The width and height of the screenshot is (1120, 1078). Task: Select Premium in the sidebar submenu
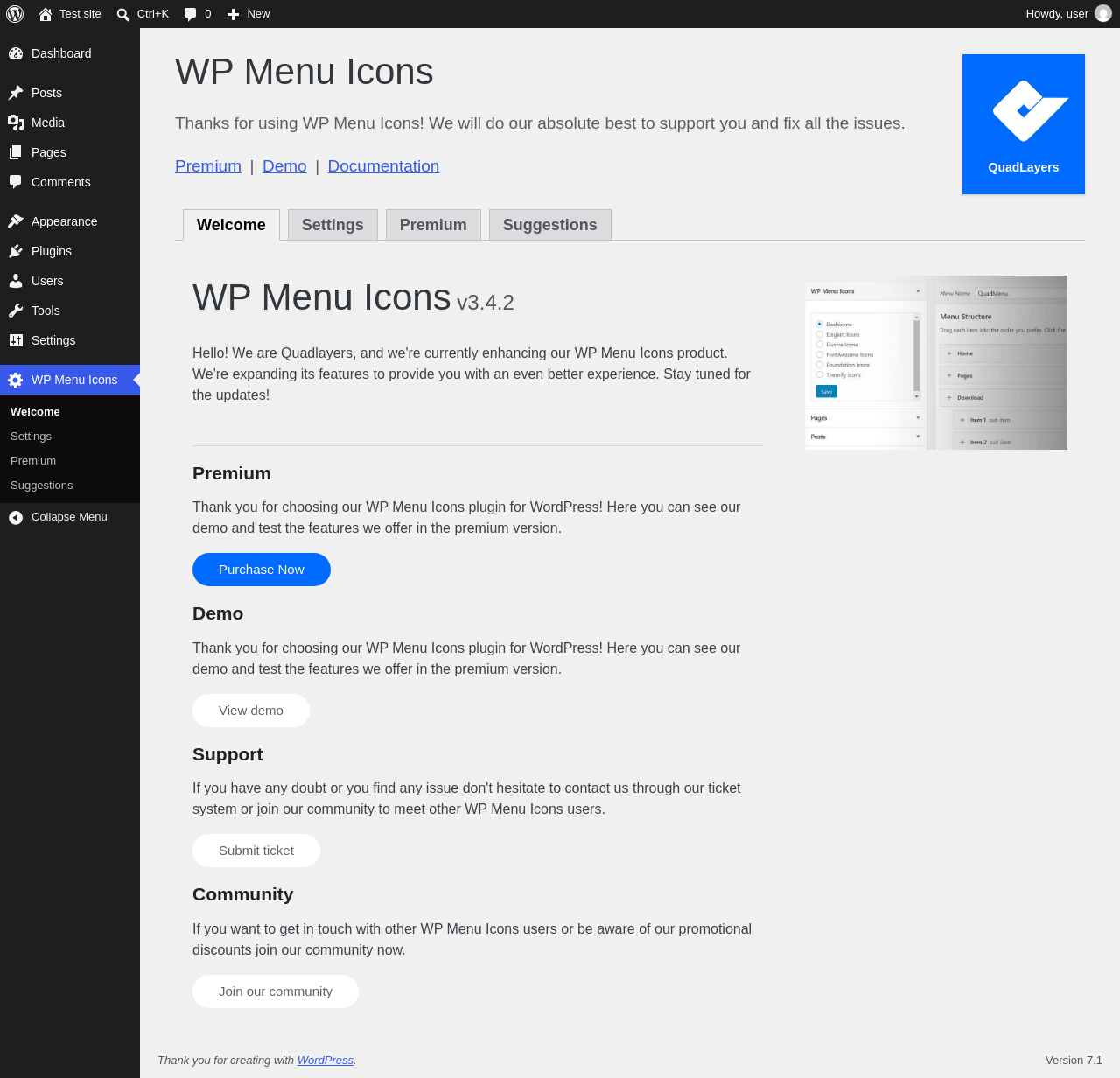pyautogui.click(x=70, y=461)
